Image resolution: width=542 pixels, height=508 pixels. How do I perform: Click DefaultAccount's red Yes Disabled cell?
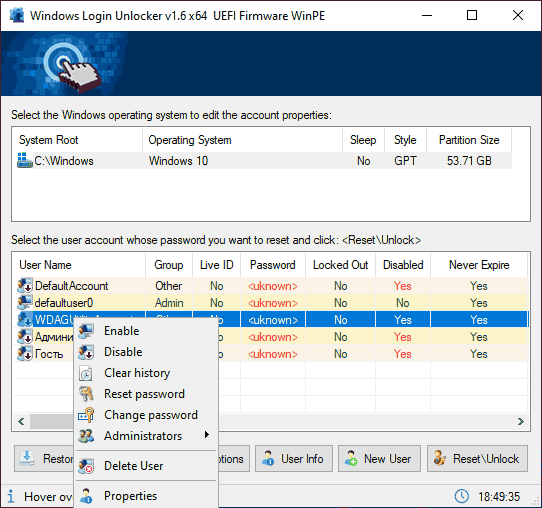(x=403, y=286)
